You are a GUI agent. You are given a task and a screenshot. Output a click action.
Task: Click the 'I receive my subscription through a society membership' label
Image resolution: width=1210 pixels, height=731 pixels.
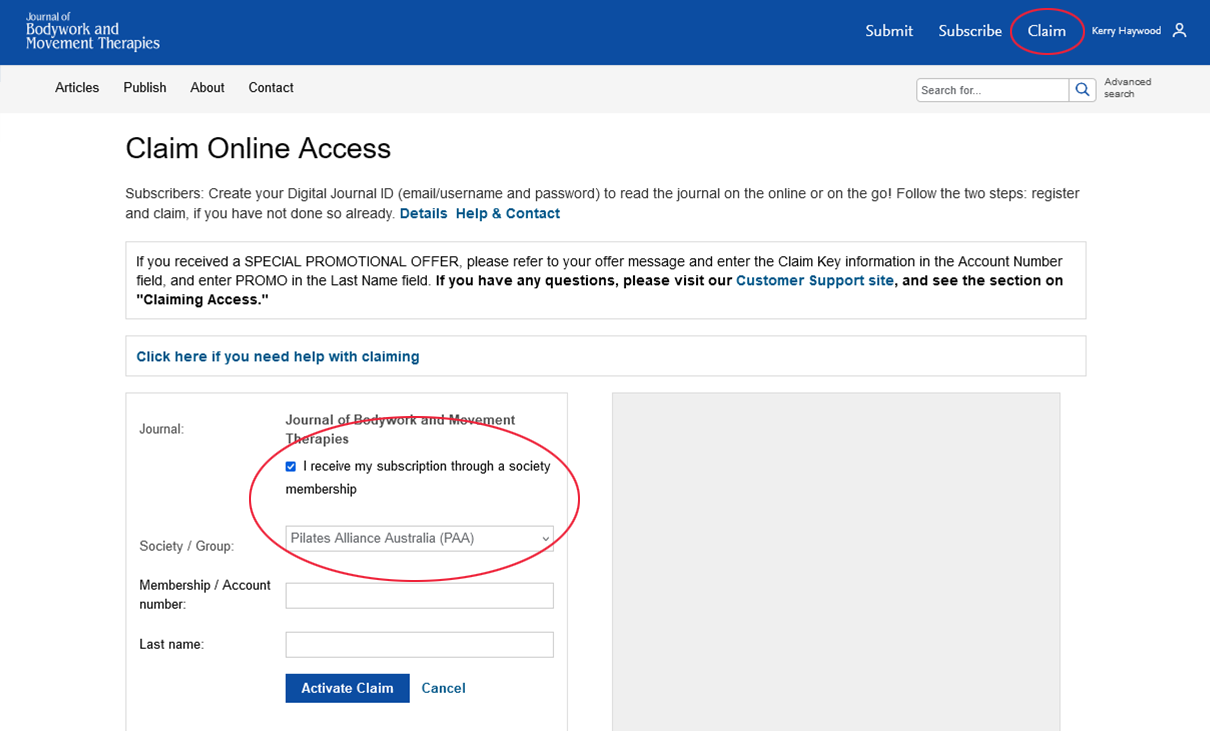pyautogui.click(x=418, y=478)
